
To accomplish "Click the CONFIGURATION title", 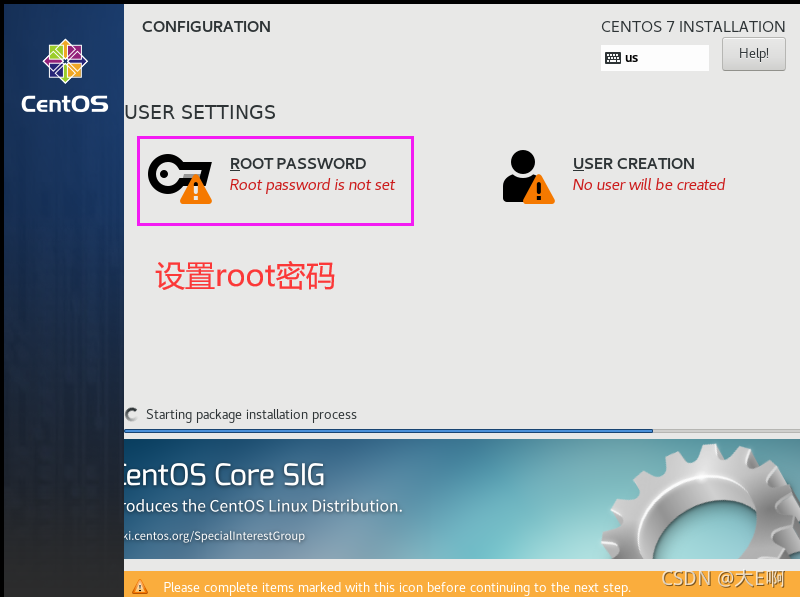I will click(x=206, y=27).
